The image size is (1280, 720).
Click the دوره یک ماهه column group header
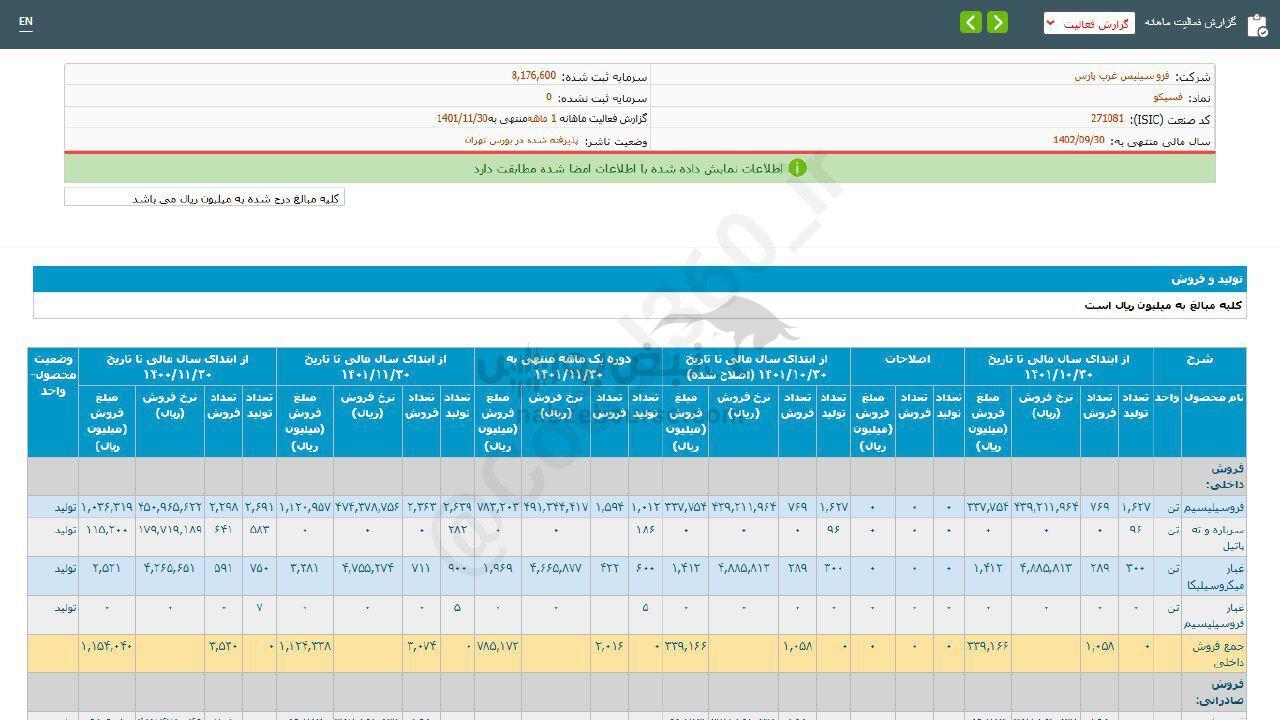[x=568, y=367]
